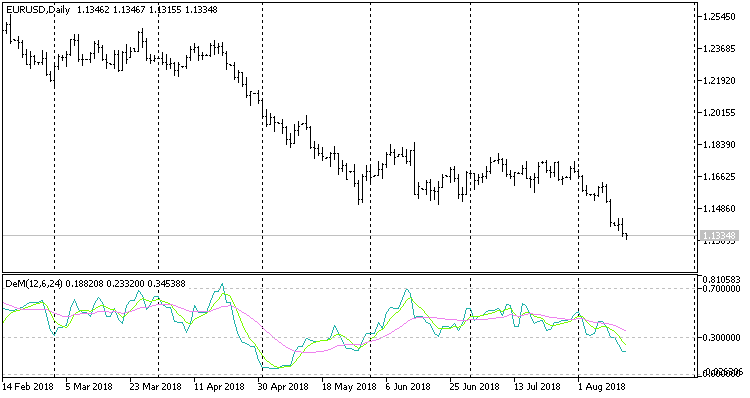
Task: Select the 25 Jun 2018 date label
Action: click(474, 387)
